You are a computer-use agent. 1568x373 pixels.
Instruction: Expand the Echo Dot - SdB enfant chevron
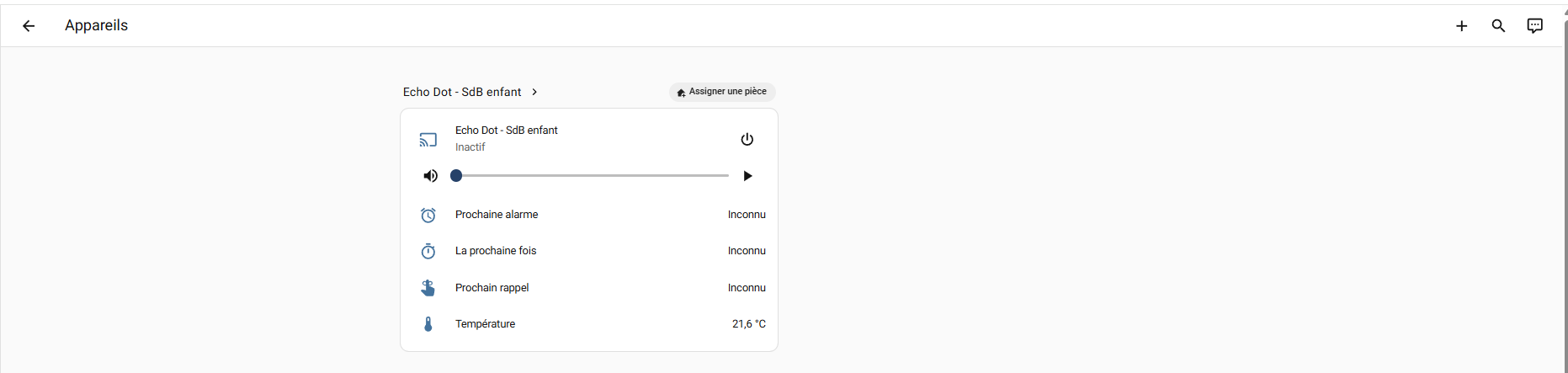(534, 92)
